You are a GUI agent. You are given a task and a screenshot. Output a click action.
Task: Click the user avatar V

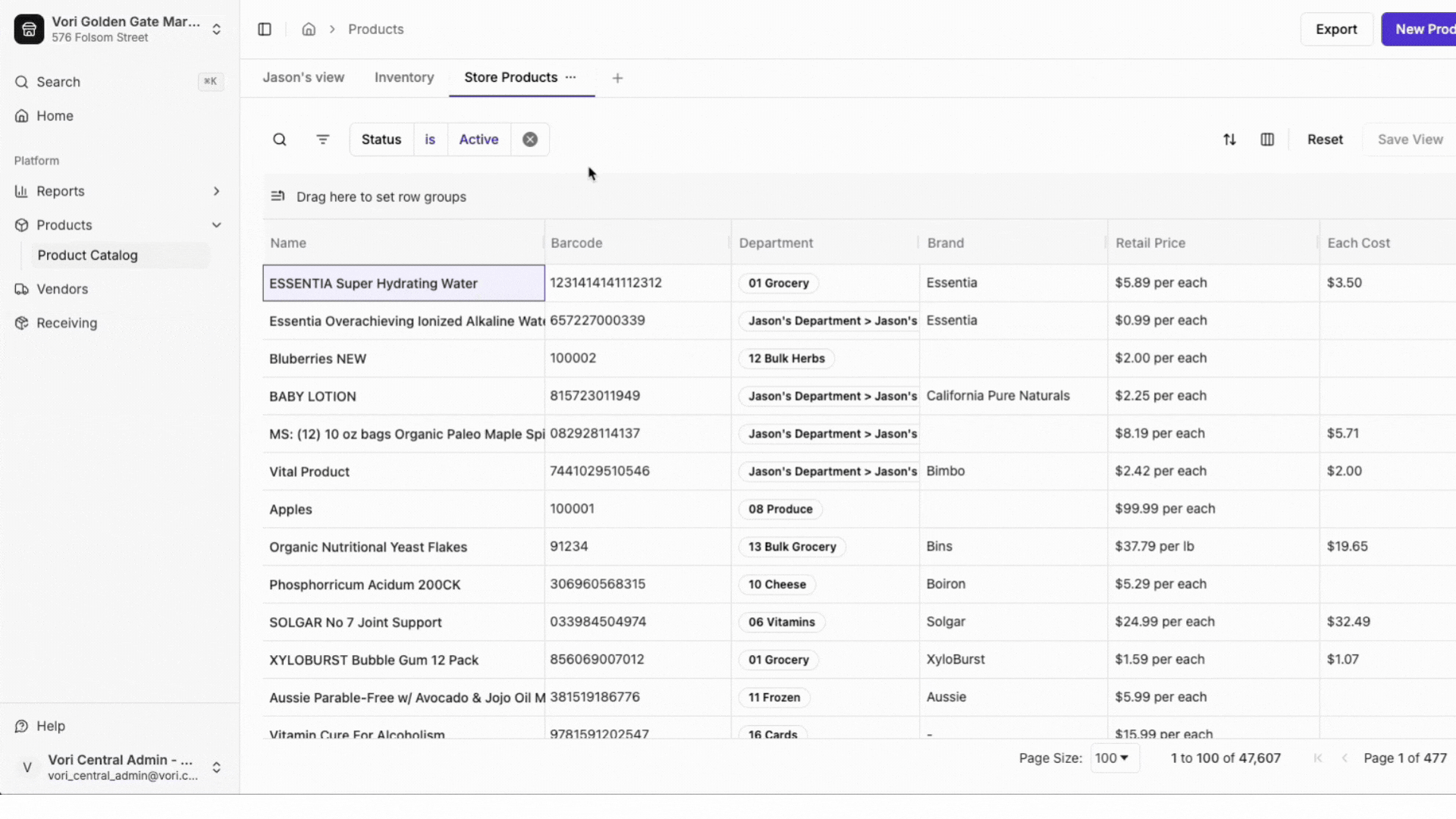pos(27,767)
